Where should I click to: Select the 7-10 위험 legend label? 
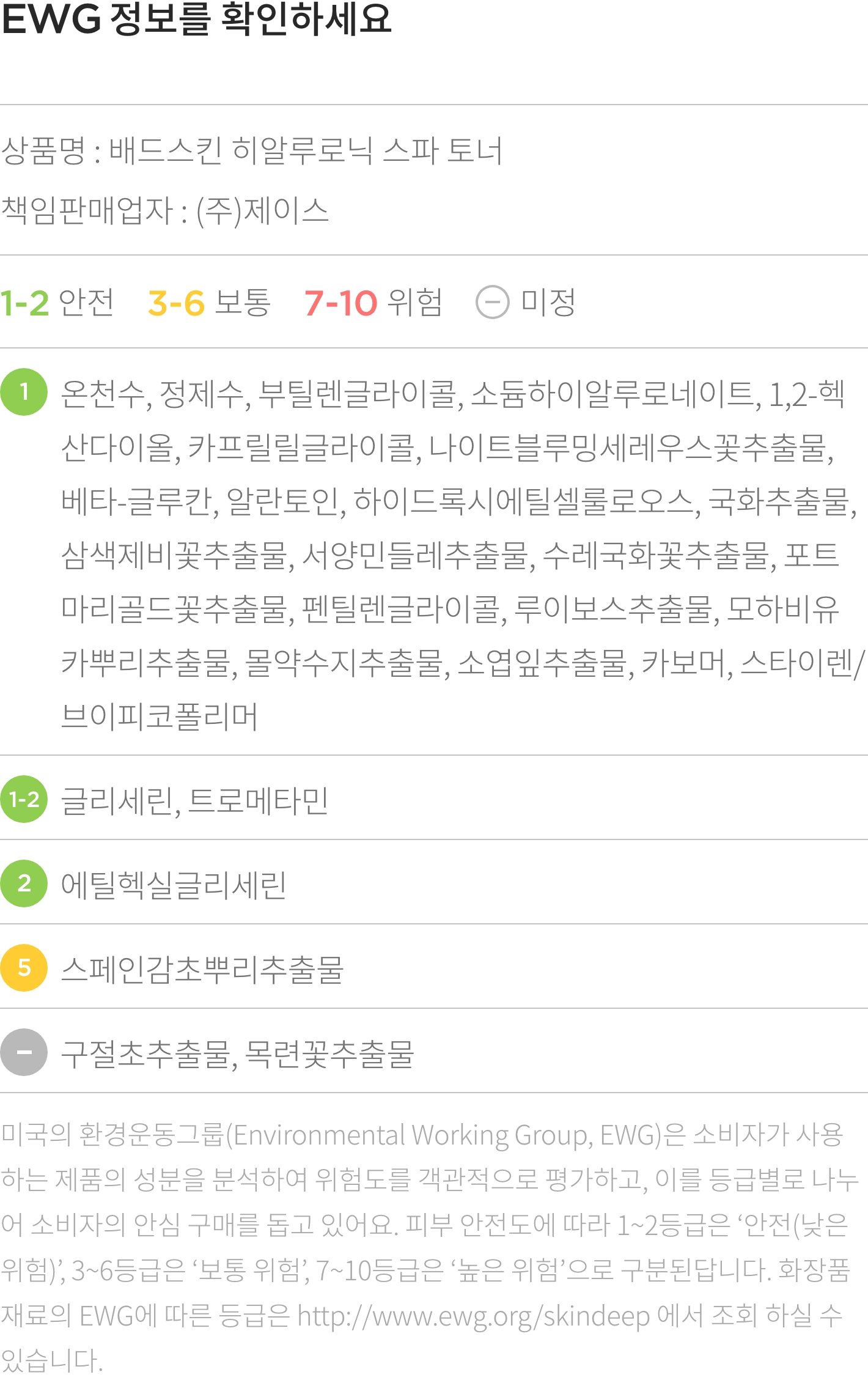373,302
